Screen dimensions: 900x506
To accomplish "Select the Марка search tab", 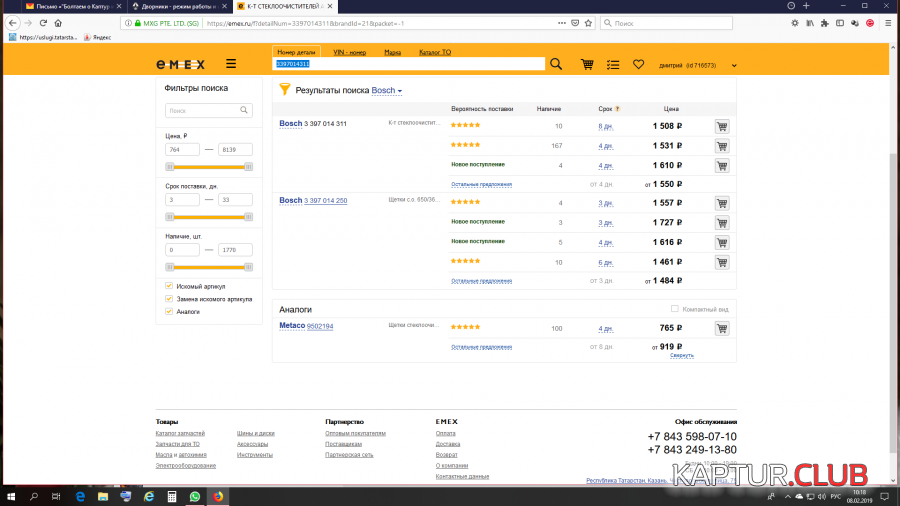I will pos(393,52).
